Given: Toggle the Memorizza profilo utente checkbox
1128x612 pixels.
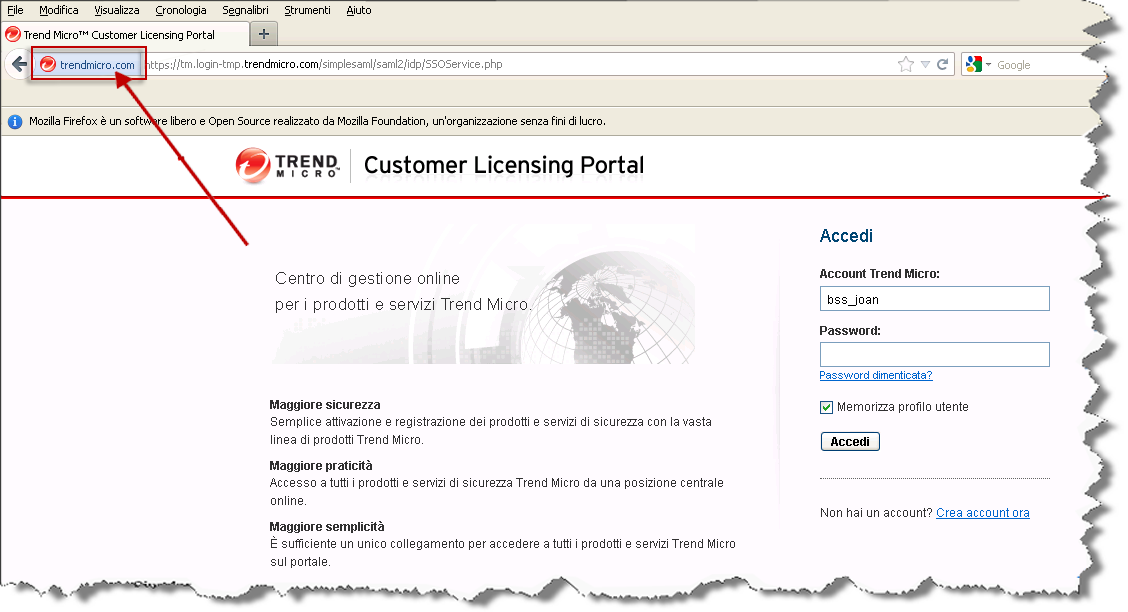Looking at the screenshot, I should (x=826, y=407).
